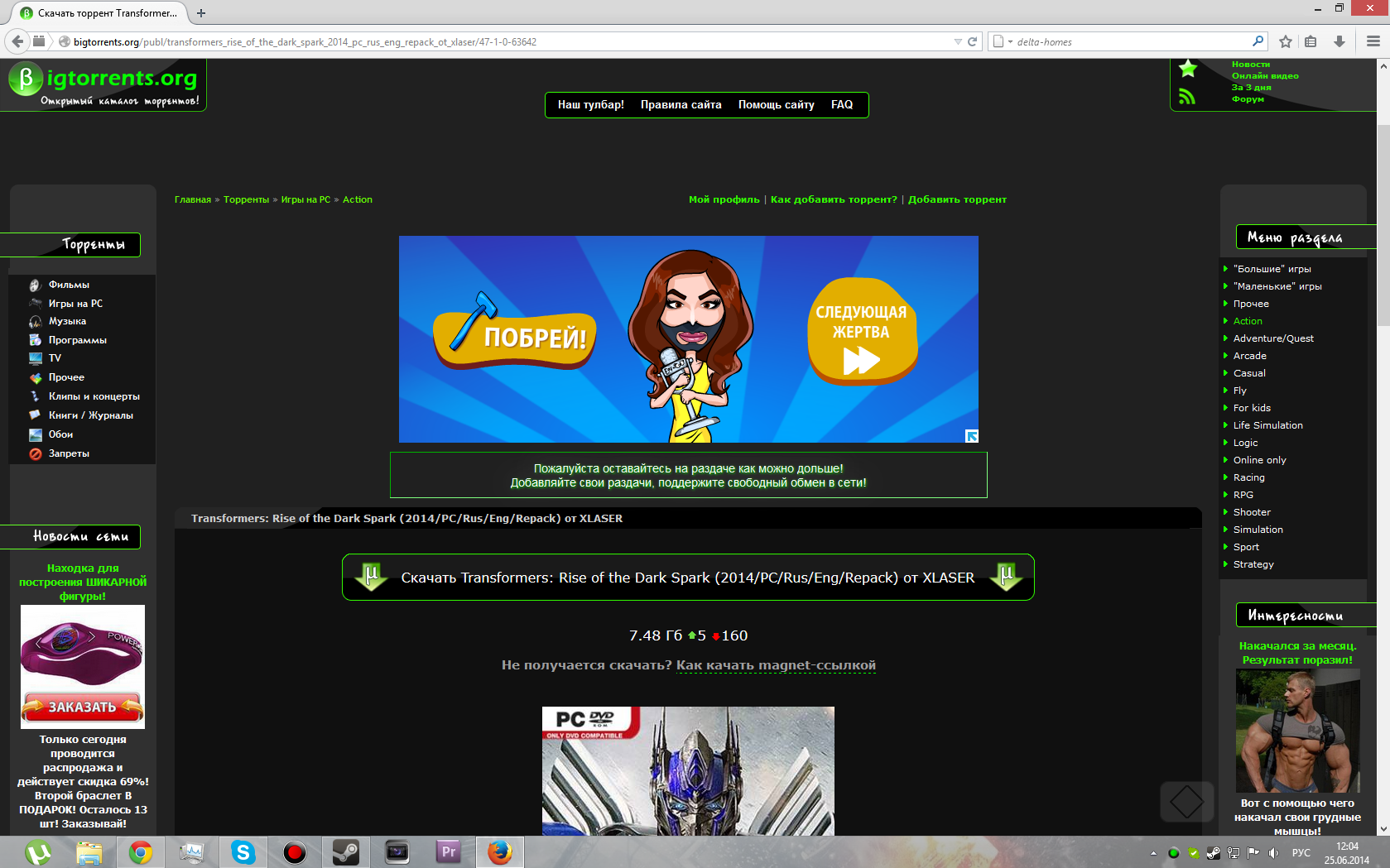Image resolution: width=1390 pixels, height=868 pixels.
Task: Click the Торренты breadcrumb link
Action: 246,199
